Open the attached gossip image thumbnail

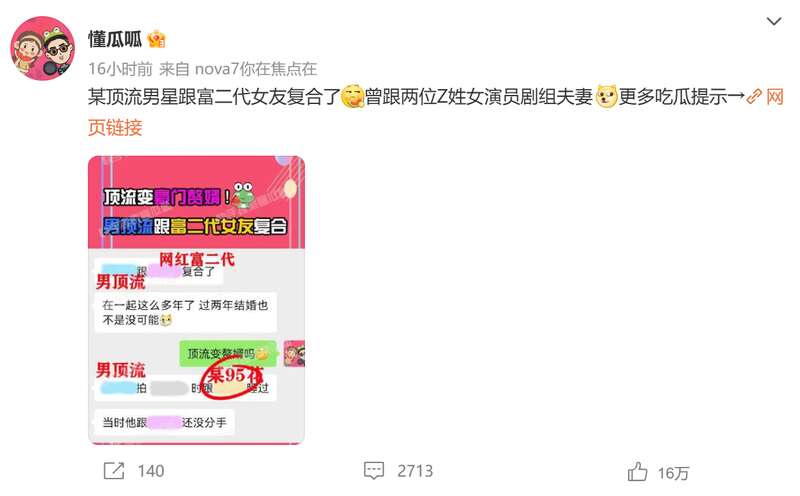[x=196, y=300]
